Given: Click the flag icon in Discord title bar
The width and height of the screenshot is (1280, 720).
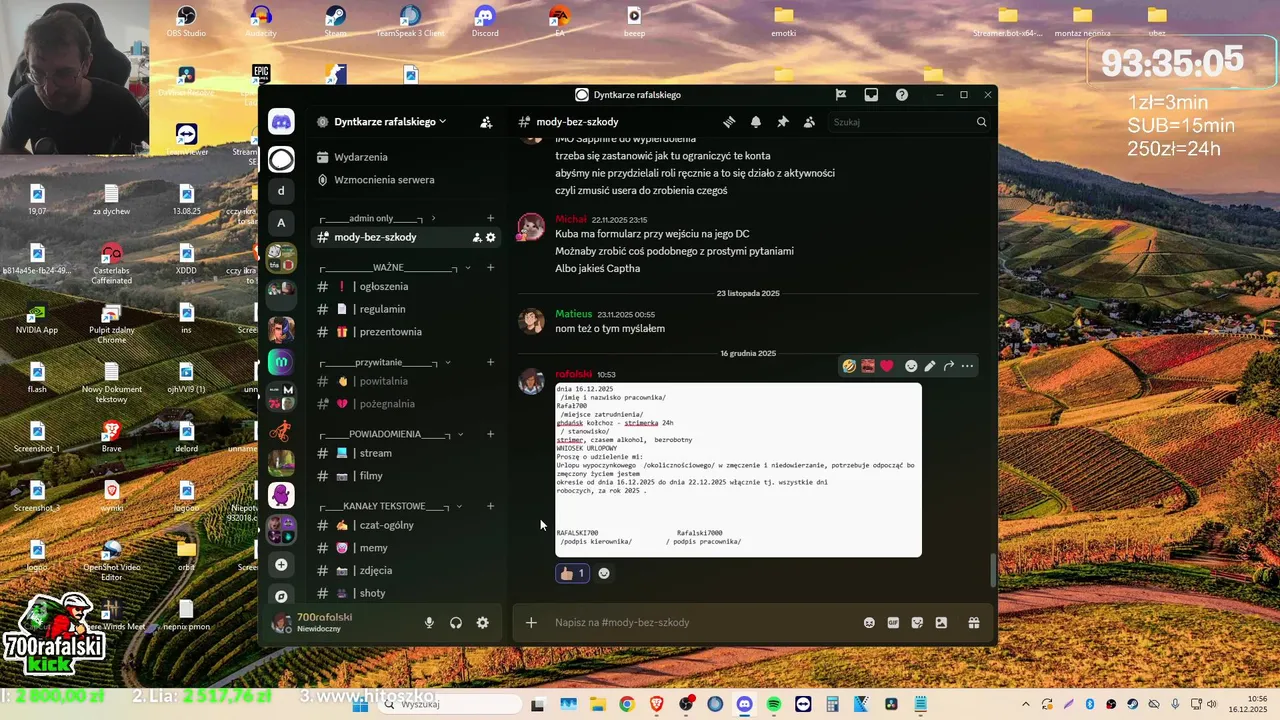Looking at the screenshot, I should click(841, 95).
